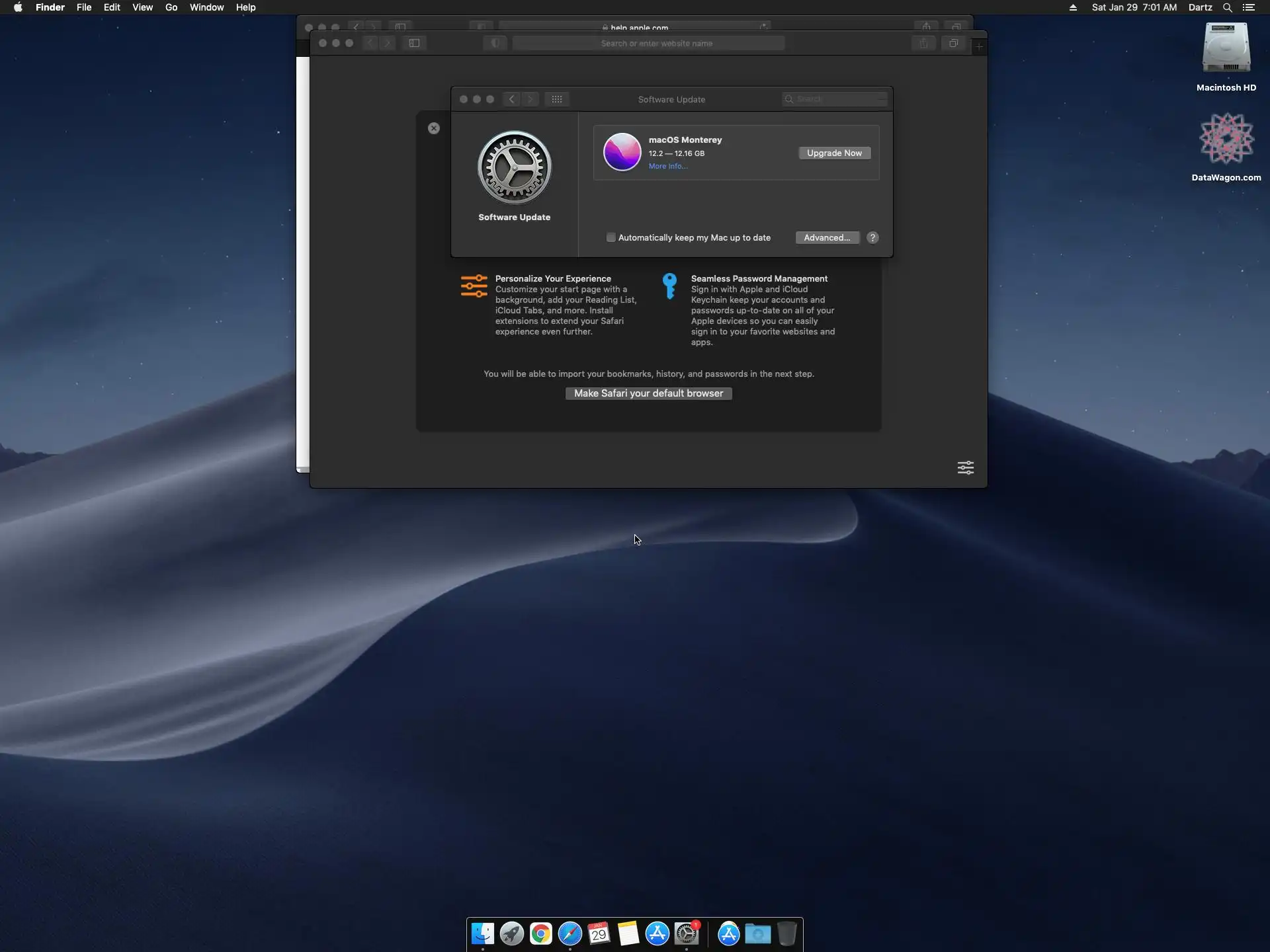Launch Launchpad from the Dock
Screen dimensions: 1270x952
coord(511,933)
